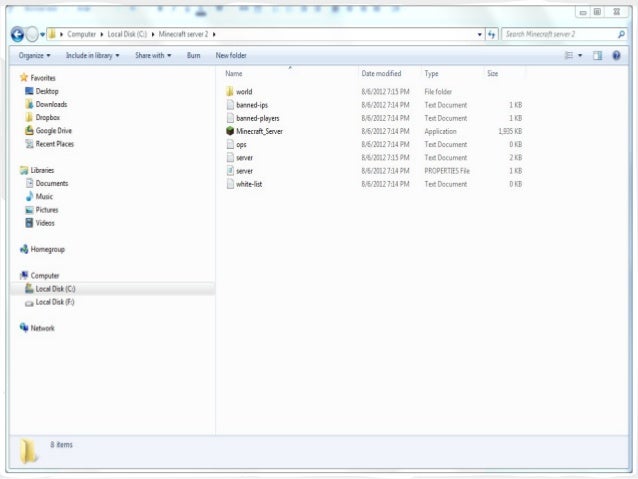The height and width of the screenshot is (479, 638).
Task: Open the recent pages dropdown beside the Forward button
Action: click(42, 35)
